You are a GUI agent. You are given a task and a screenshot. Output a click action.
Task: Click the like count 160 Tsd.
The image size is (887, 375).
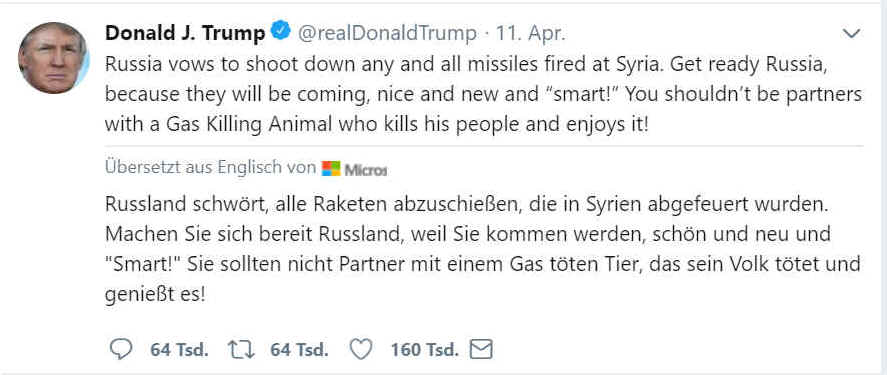point(424,350)
